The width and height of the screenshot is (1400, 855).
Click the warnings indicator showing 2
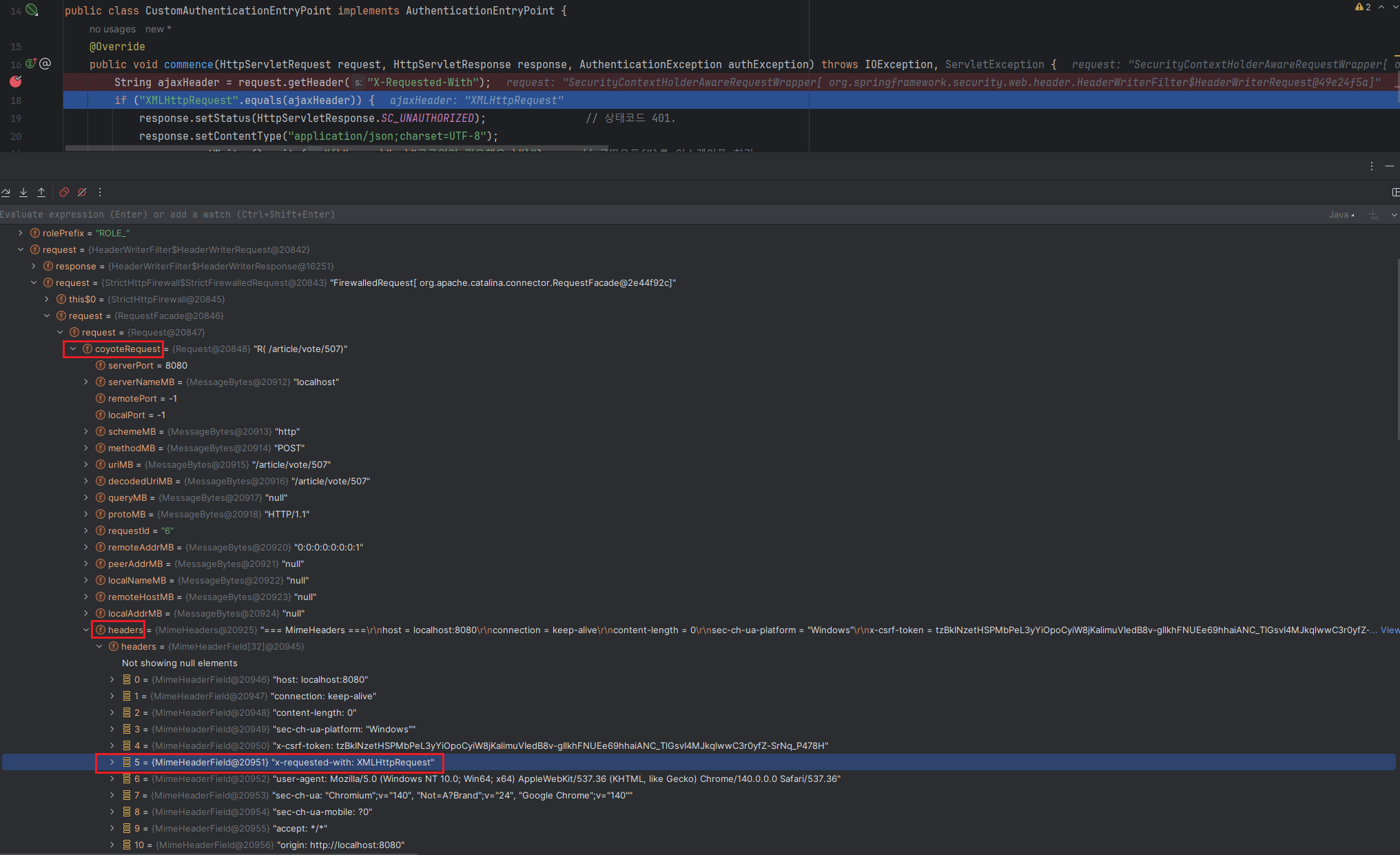1363,7
